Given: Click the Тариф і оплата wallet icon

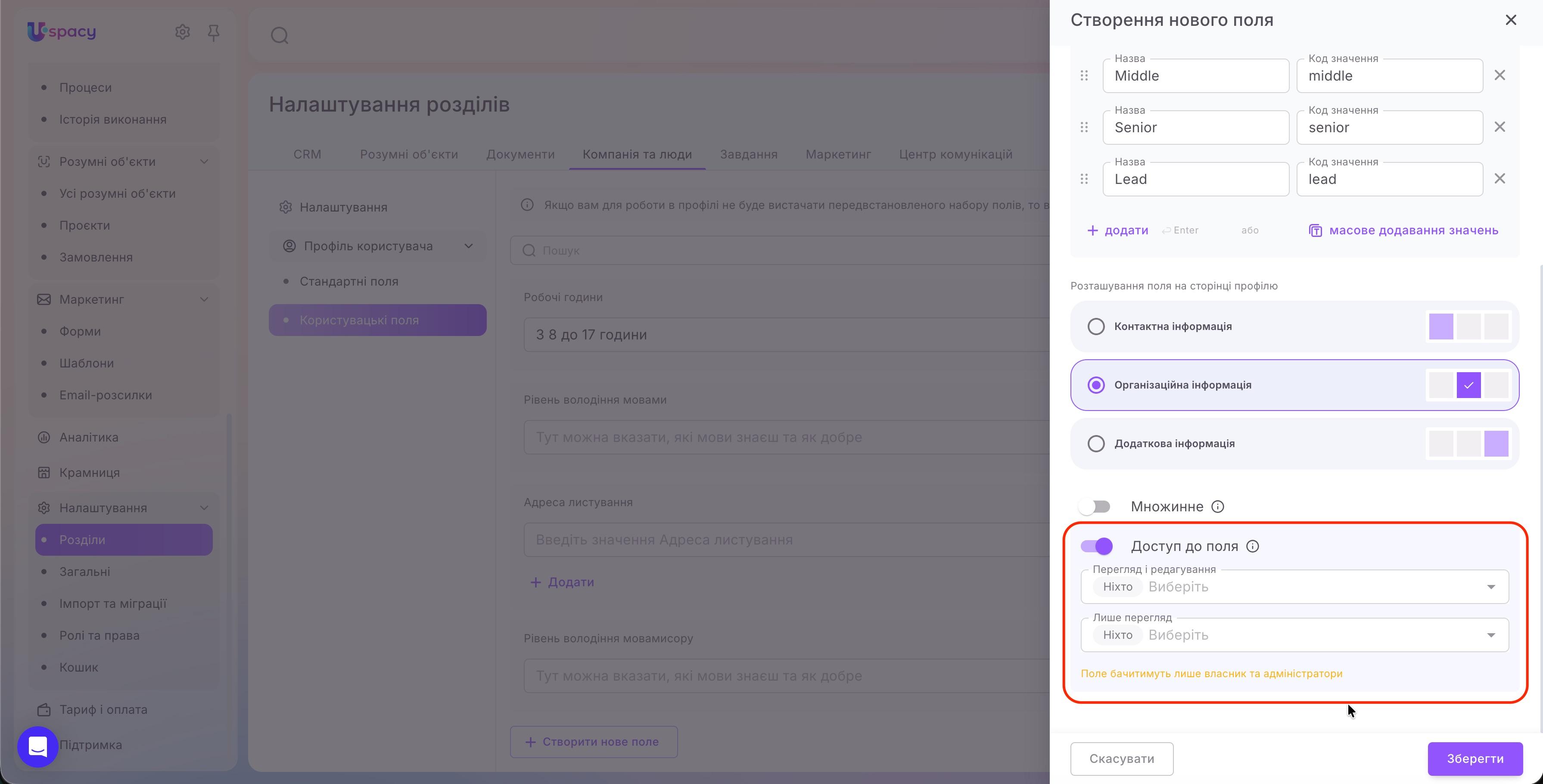Looking at the screenshot, I should pos(44,710).
